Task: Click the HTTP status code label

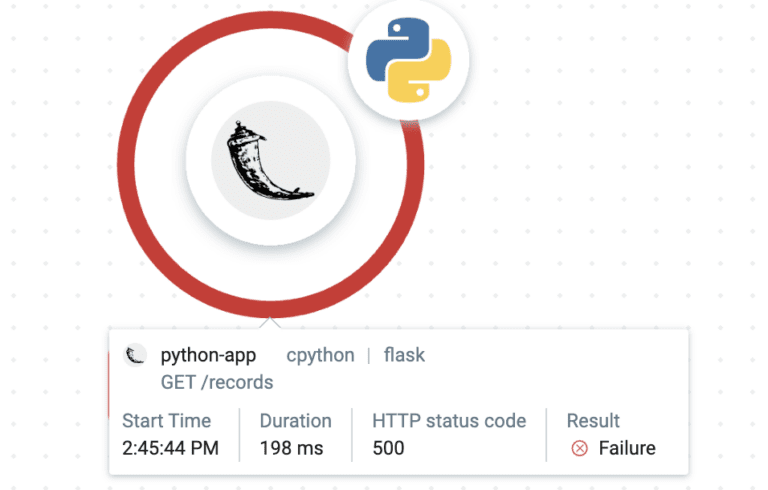Action: tap(449, 421)
